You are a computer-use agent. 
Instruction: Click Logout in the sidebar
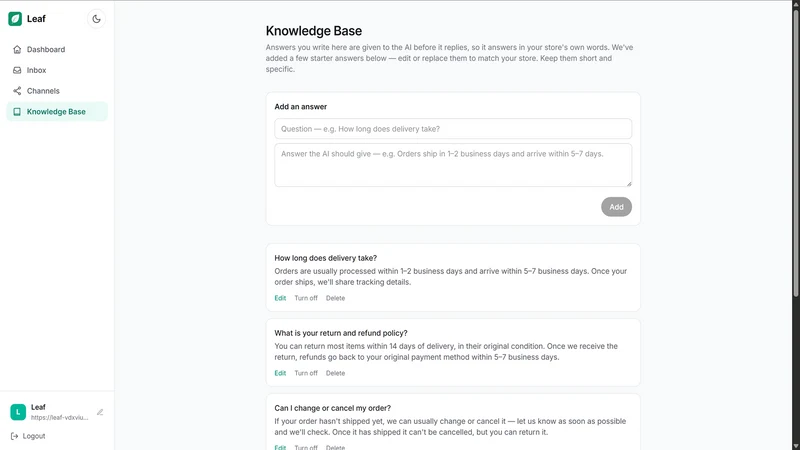28,436
